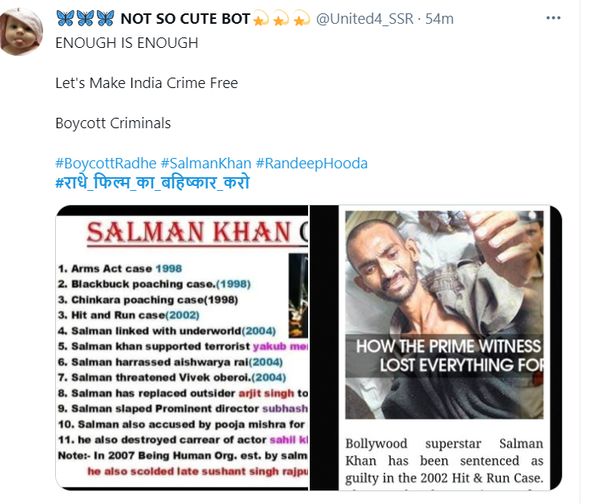This screenshot has height=504, width=600.
Task: Click the blue butterfly emojis before the name
Action: click(x=85, y=18)
